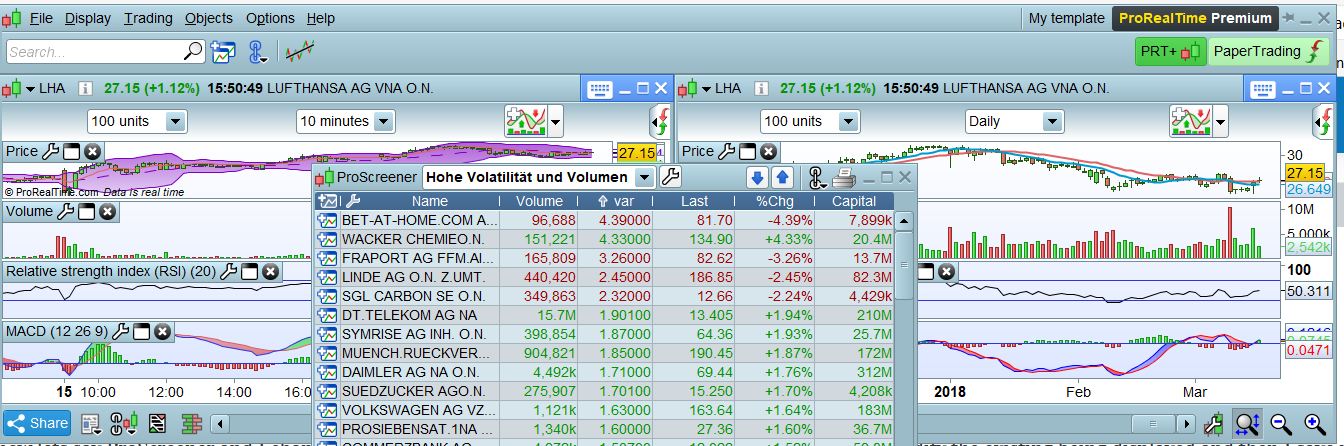The image size is (1344, 446).
Task: Open Trading menu
Action: tap(148, 18)
